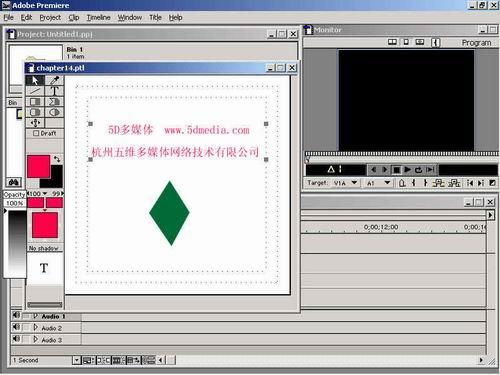Screen dimensions: 500x375
Task: Toggle the lock box for Audio 2
Action: click(x=26, y=328)
